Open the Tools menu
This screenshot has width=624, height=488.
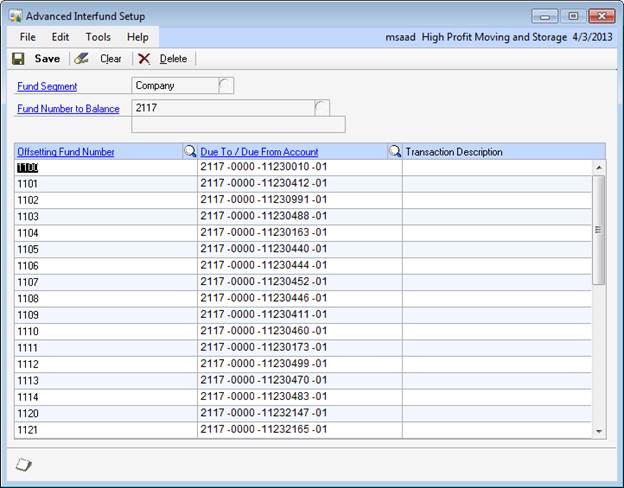coord(98,37)
